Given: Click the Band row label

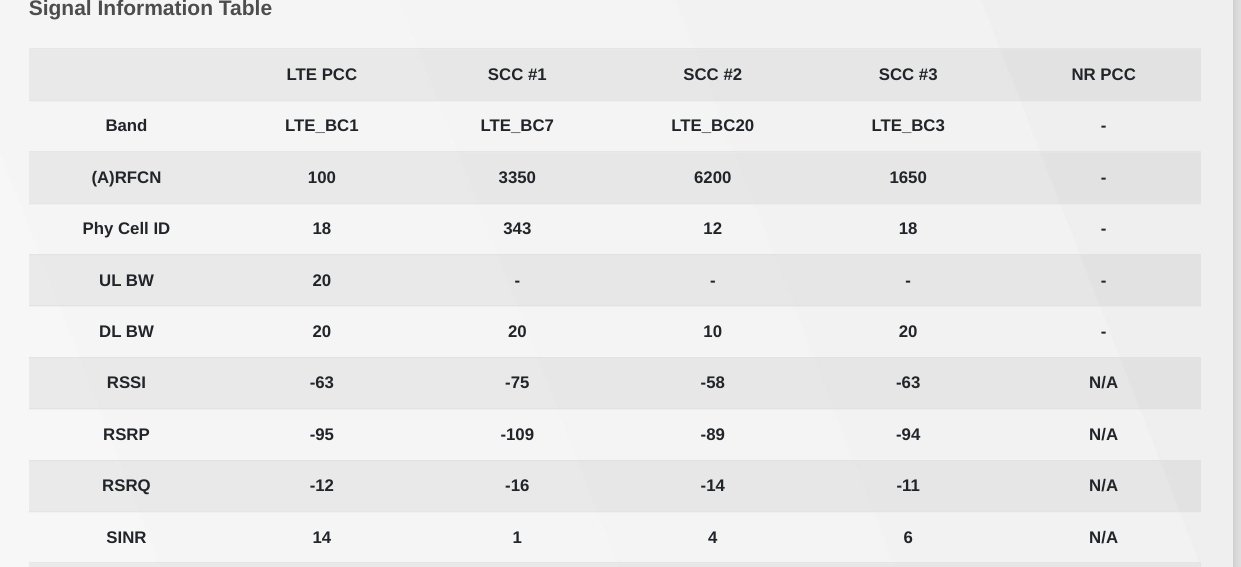Looking at the screenshot, I should (x=126, y=126).
